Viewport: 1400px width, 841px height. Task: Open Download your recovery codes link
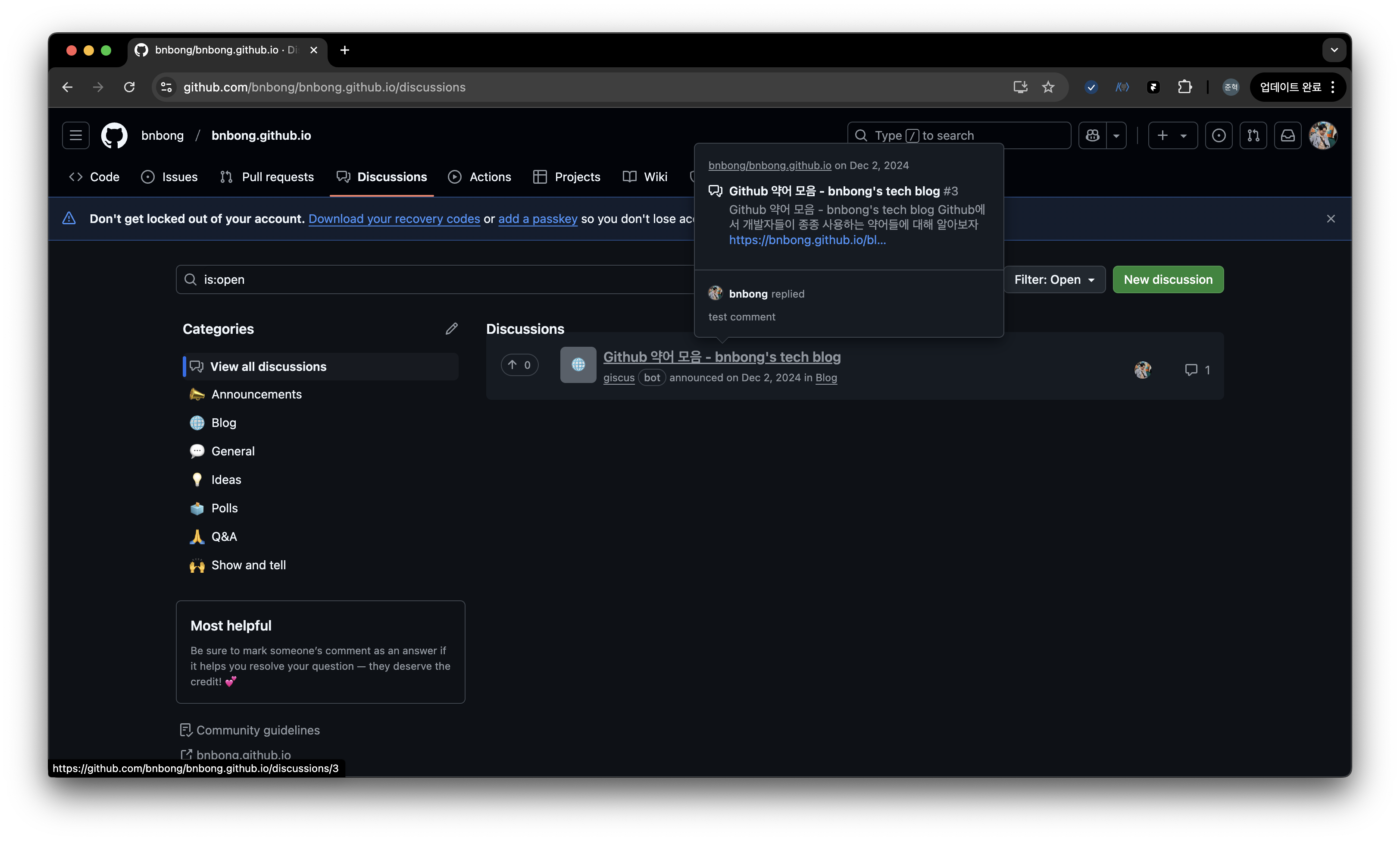[394, 219]
